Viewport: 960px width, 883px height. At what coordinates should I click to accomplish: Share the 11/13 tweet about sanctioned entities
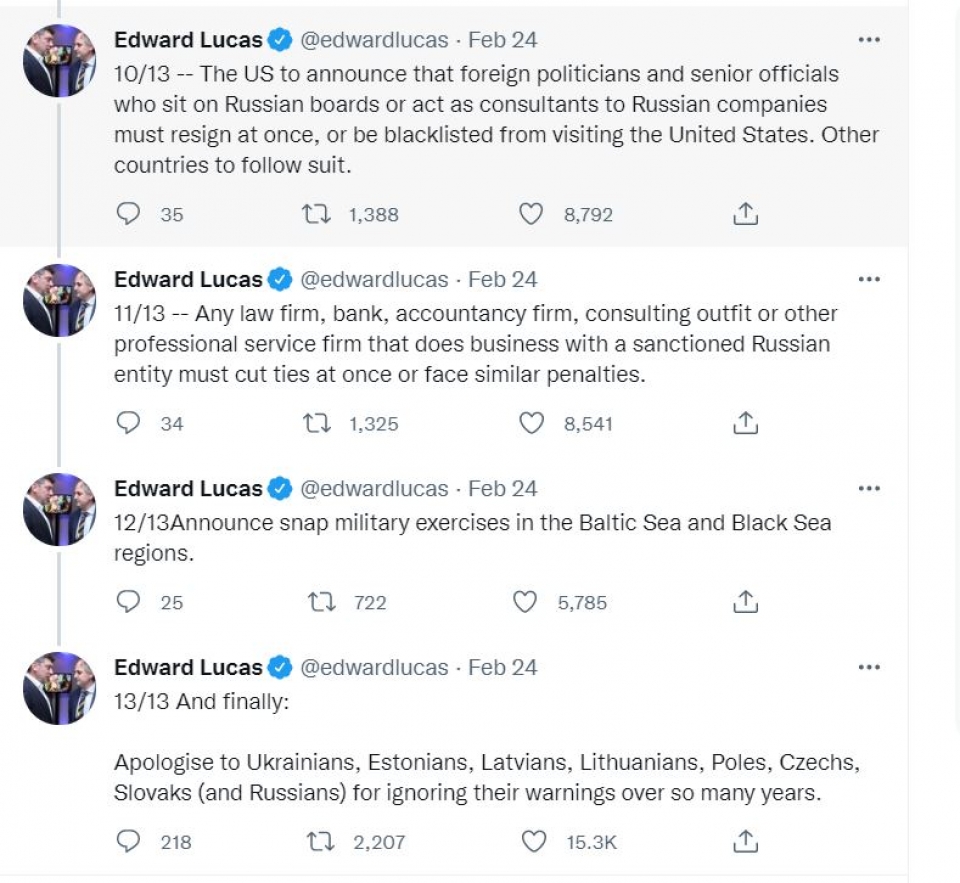tap(745, 423)
